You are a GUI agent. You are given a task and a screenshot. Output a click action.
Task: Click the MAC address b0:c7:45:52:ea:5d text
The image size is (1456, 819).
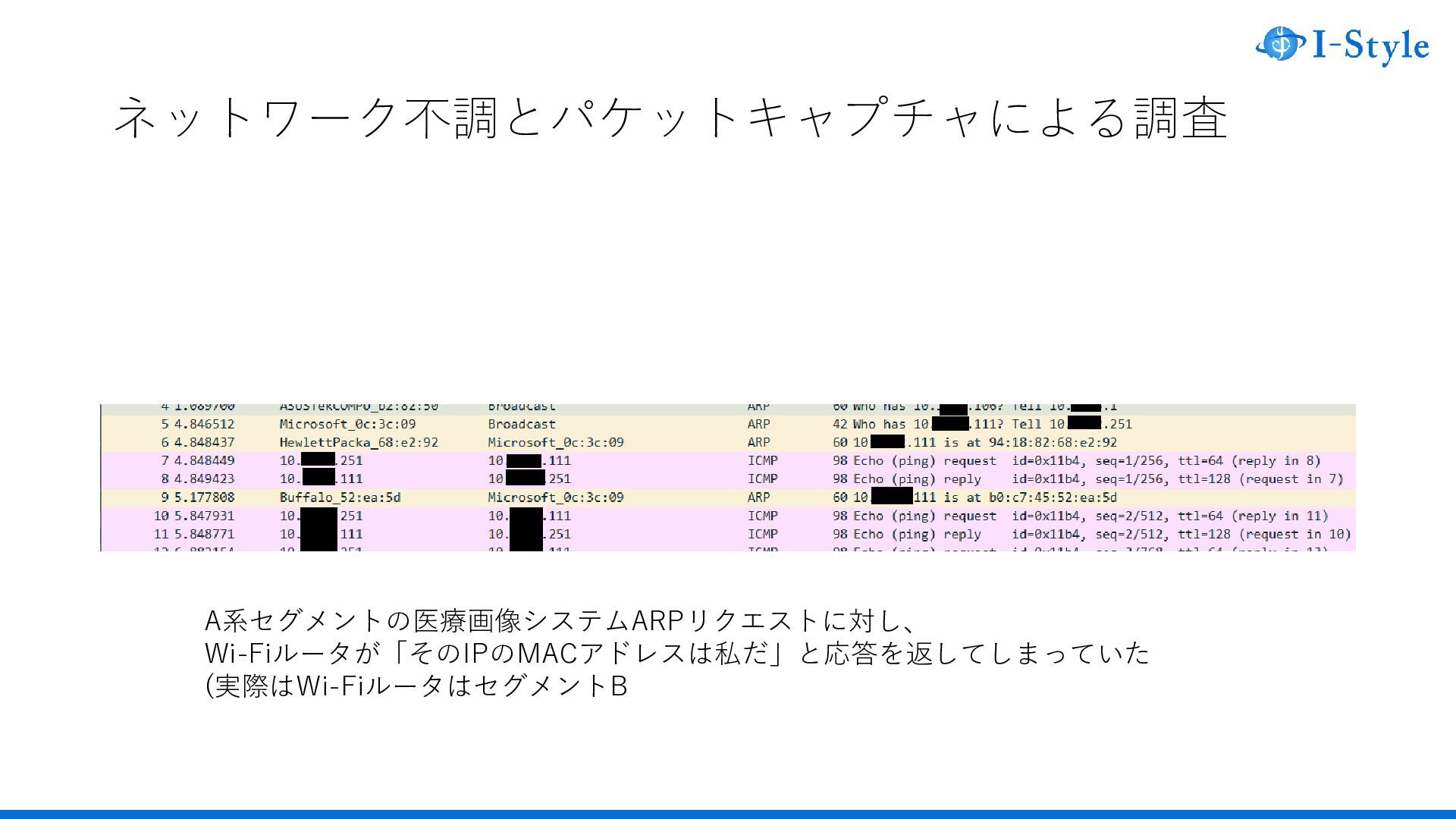1053,497
